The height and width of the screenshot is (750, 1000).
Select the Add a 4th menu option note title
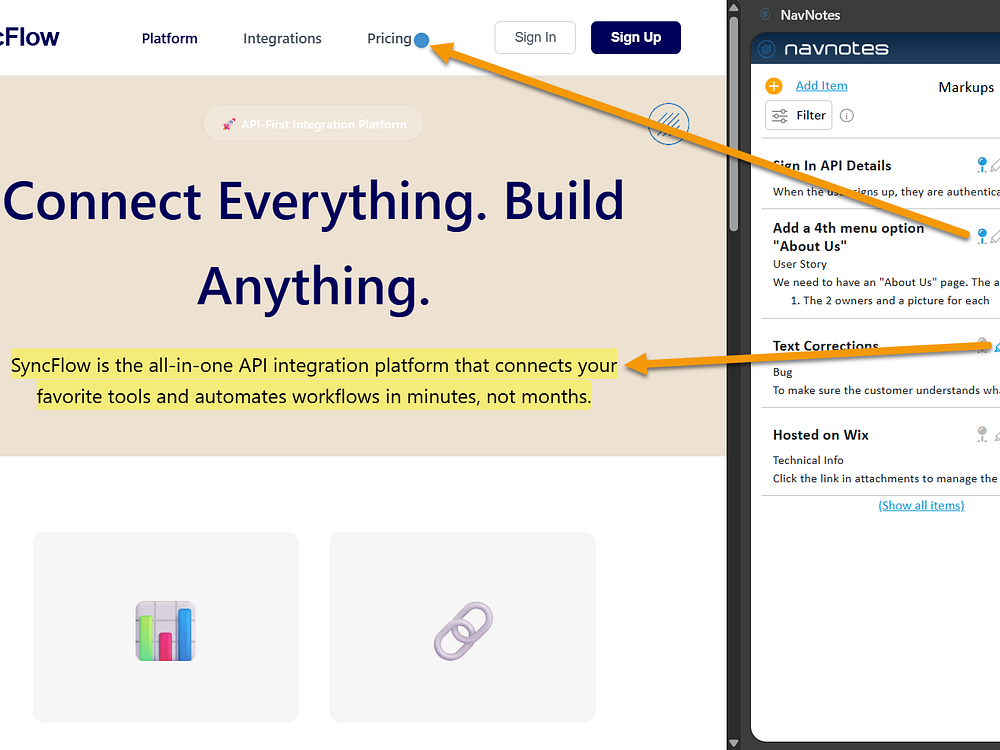click(848, 237)
